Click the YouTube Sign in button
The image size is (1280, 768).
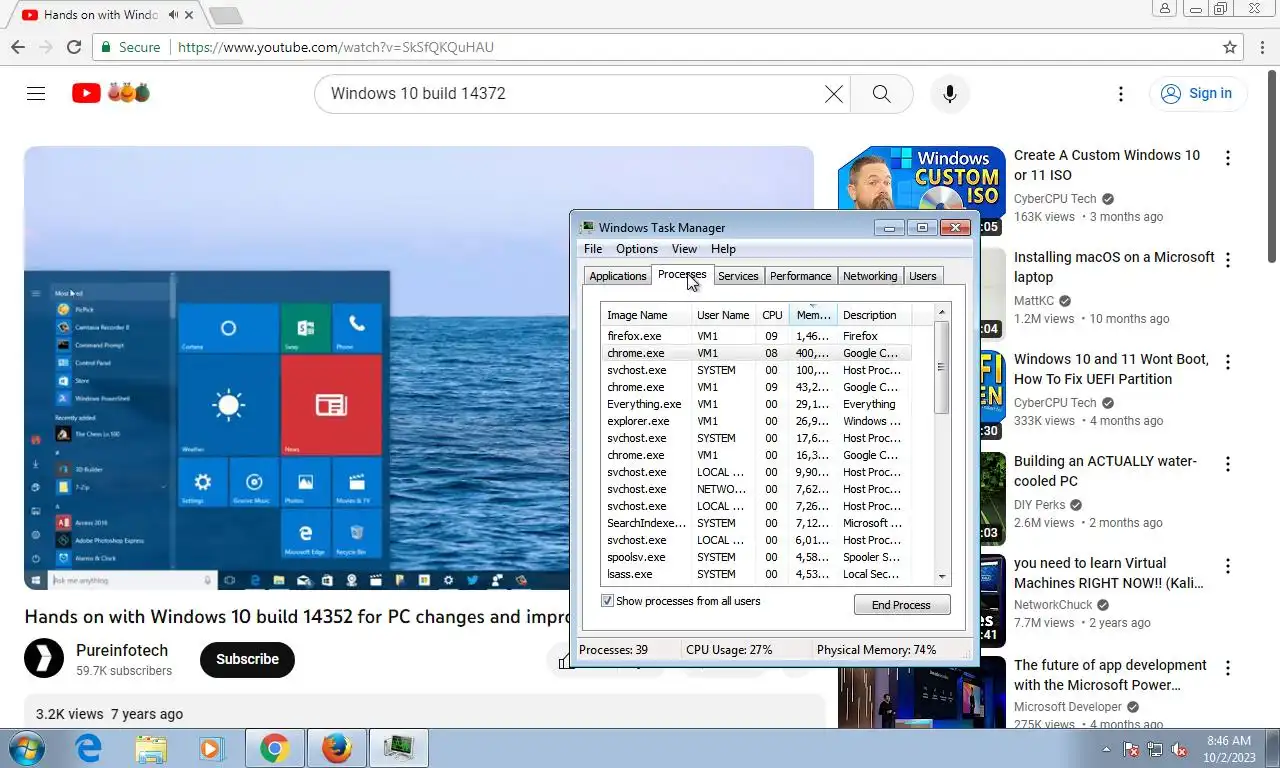pos(1197,93)
